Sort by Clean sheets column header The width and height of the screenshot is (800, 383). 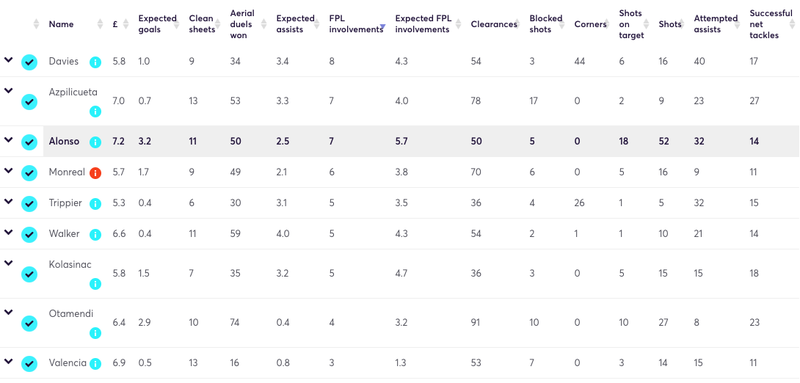pos(201,24)
